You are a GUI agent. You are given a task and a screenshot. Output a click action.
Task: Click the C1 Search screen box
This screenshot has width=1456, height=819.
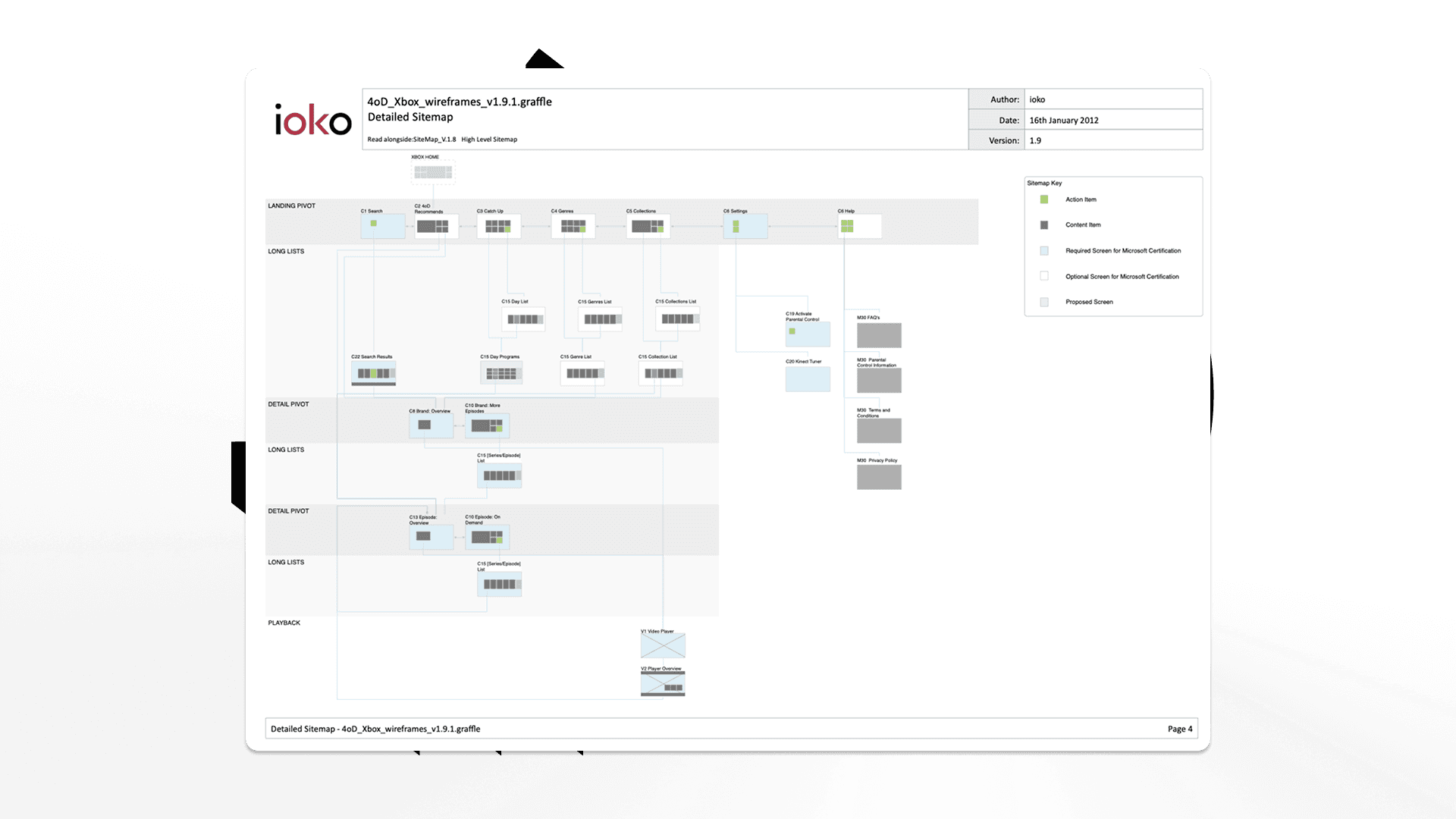click(382, 226)
